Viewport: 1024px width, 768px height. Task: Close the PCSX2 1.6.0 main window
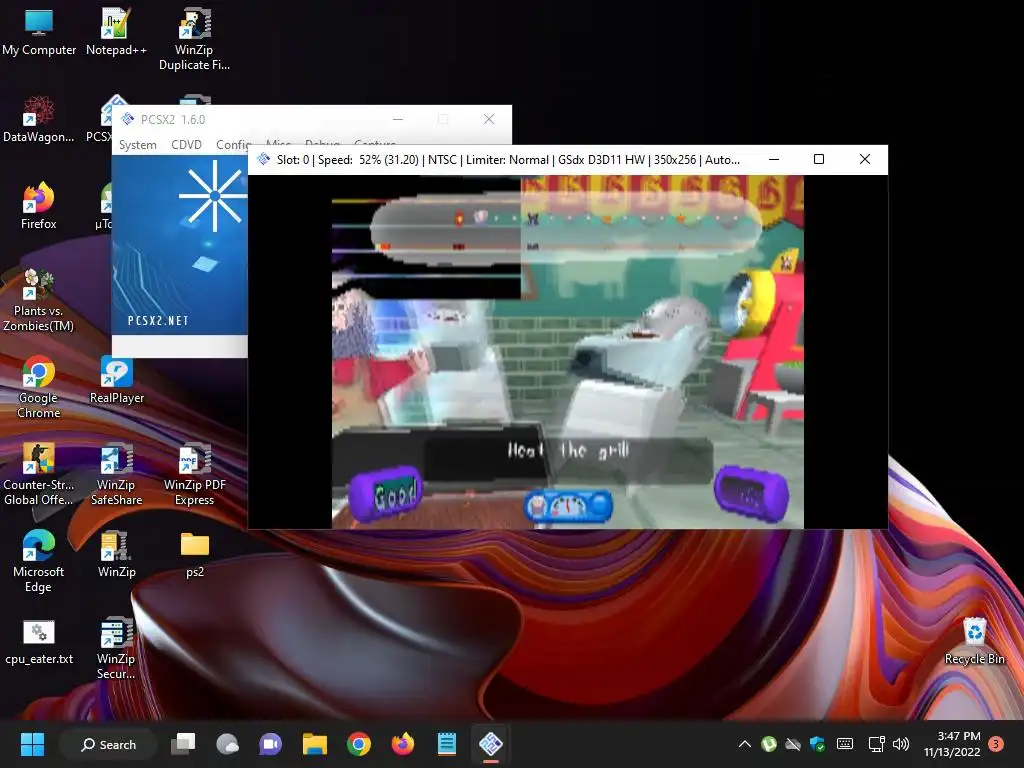point(488,119)
